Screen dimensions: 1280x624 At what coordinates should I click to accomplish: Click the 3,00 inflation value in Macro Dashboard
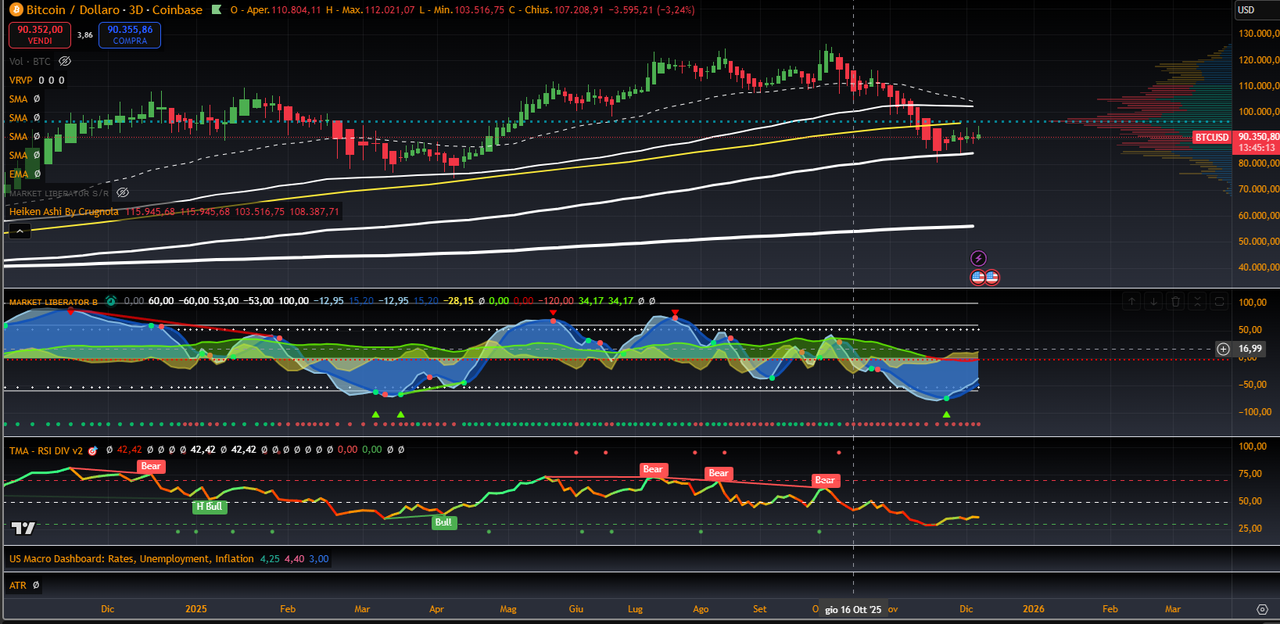tap(320, 559)
